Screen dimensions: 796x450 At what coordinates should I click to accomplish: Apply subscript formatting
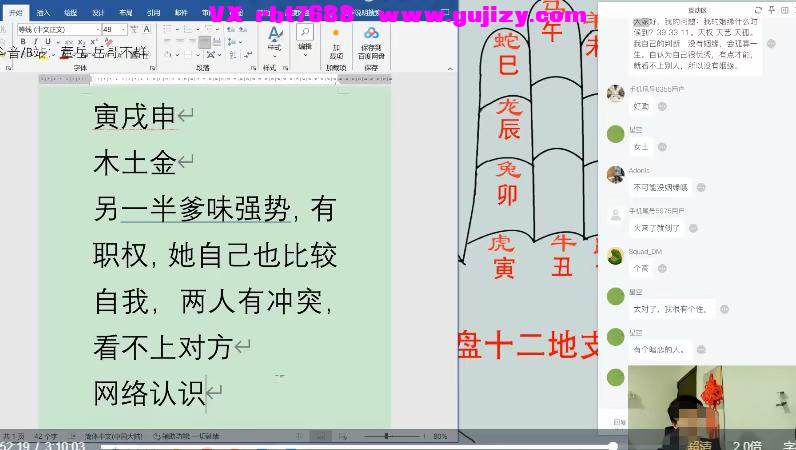(x=81, y=42)
